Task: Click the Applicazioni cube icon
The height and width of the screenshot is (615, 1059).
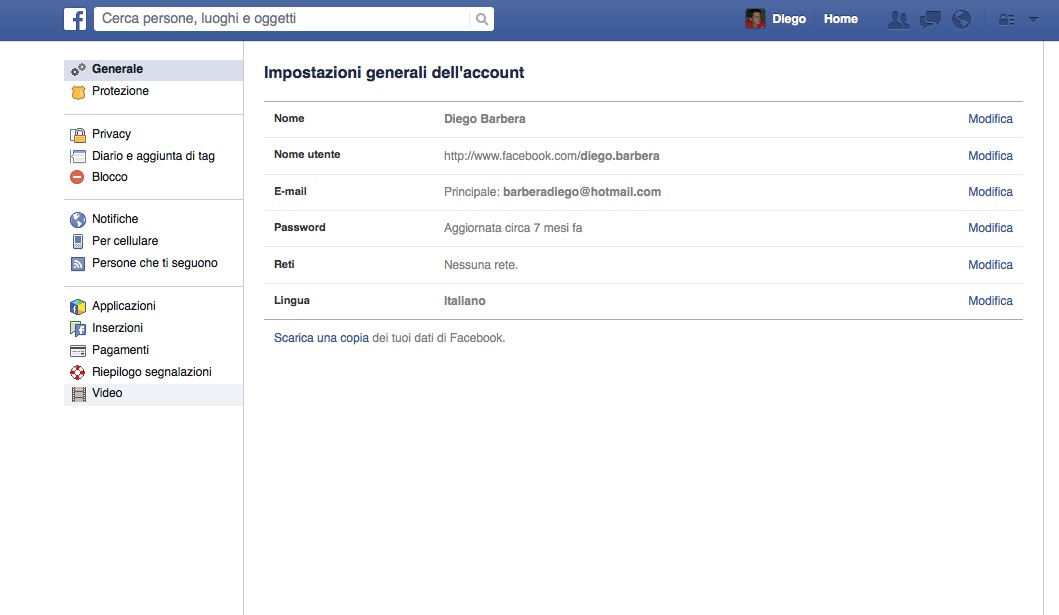Action: pos(78,306)
